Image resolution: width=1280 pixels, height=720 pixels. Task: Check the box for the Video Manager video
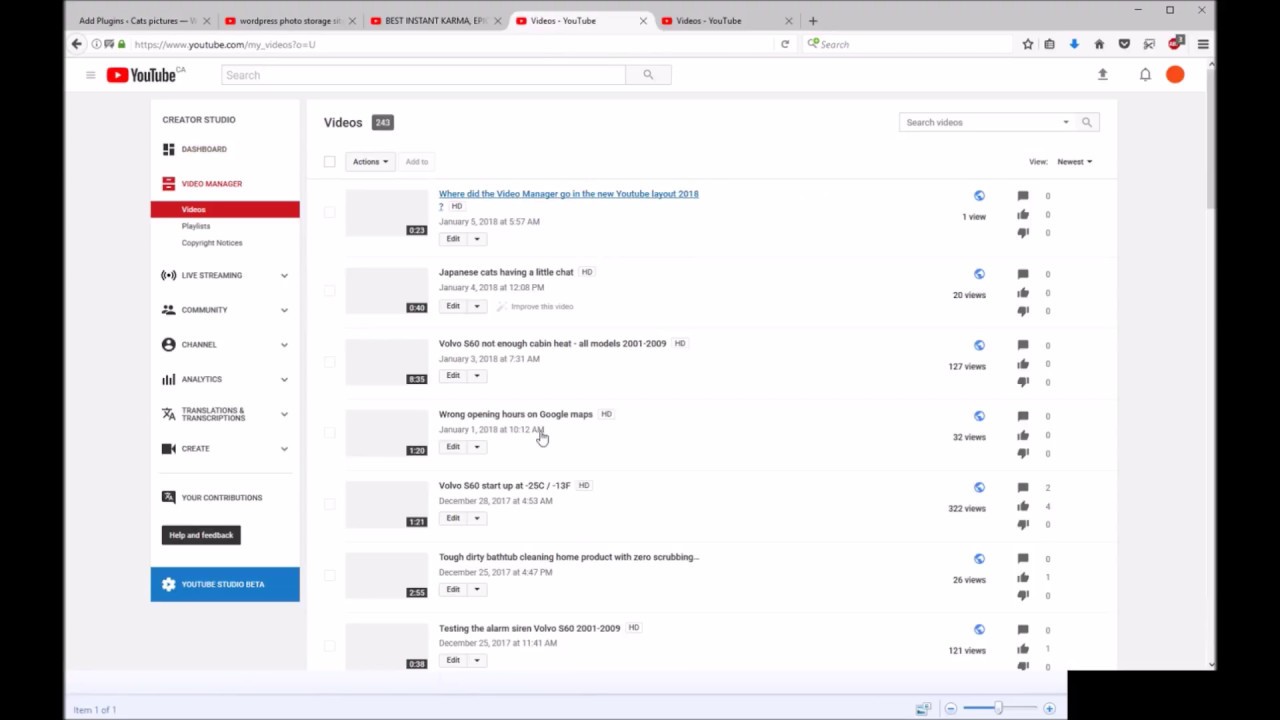point(330,212)
